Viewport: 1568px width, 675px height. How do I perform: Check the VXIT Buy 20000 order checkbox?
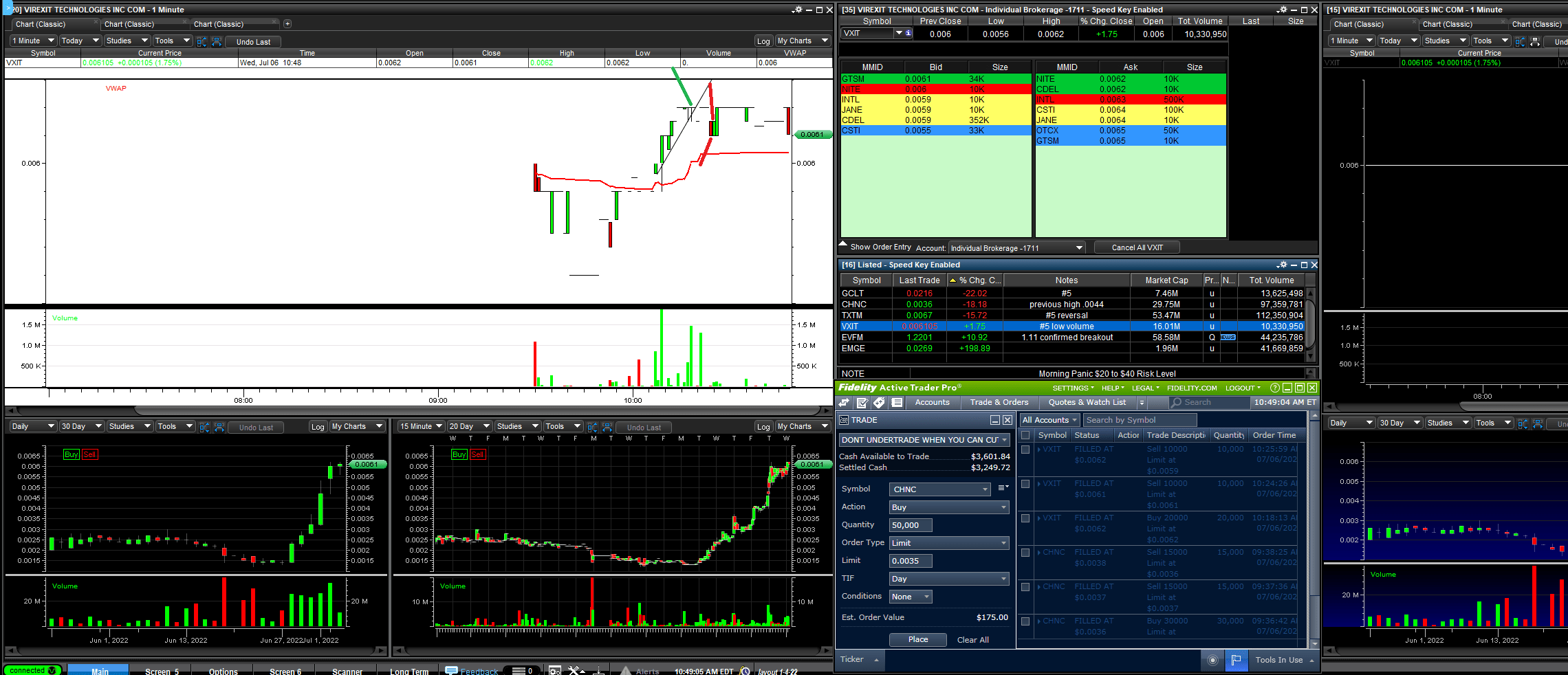[x=1025, y=518]
